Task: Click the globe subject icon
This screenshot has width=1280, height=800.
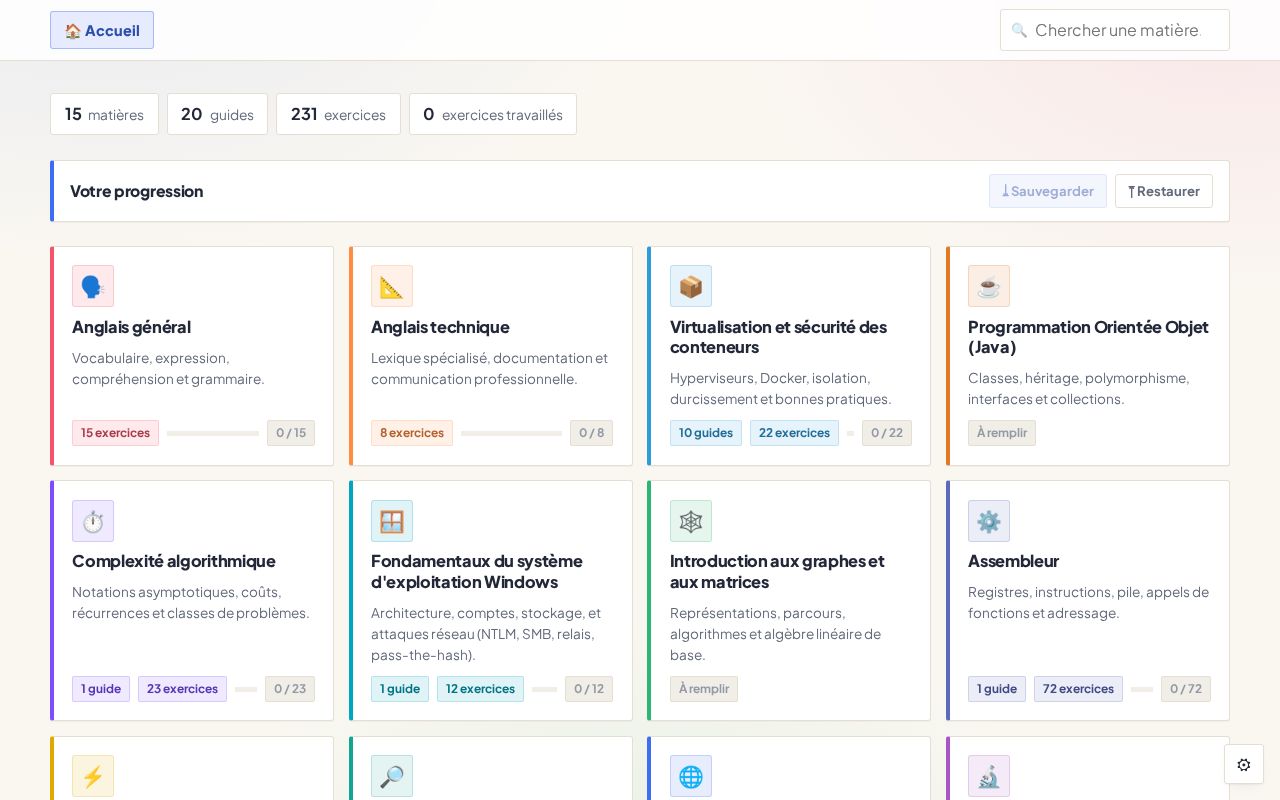Action: coord(691,776)
